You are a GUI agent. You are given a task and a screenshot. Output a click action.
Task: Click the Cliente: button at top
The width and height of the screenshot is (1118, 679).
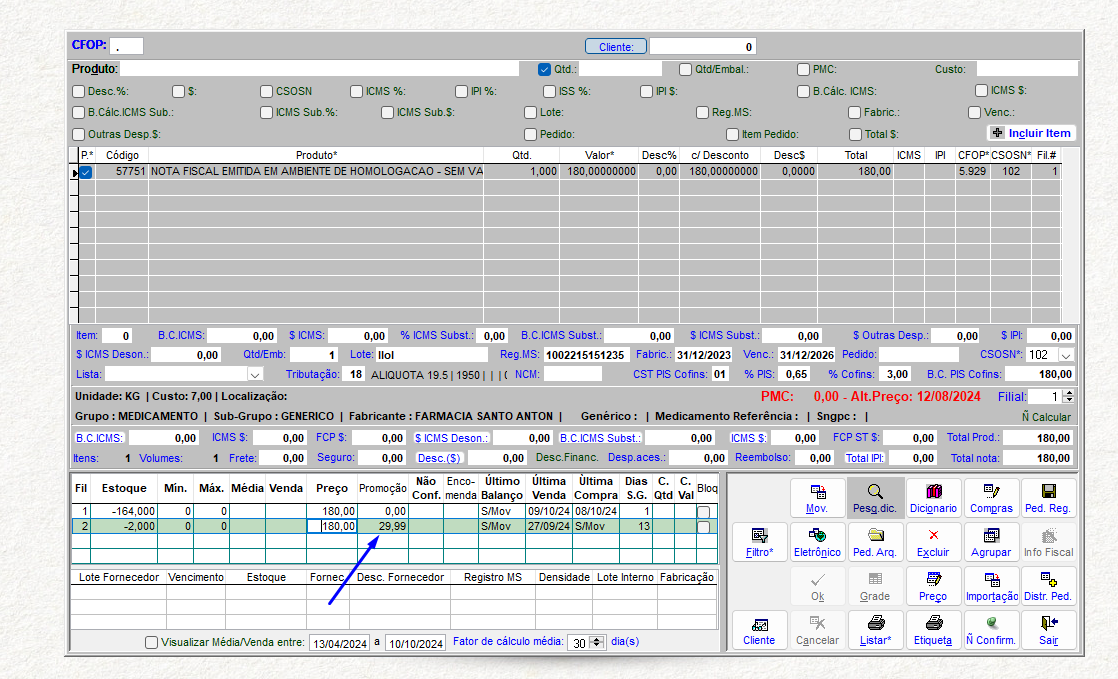click(616, 46)
